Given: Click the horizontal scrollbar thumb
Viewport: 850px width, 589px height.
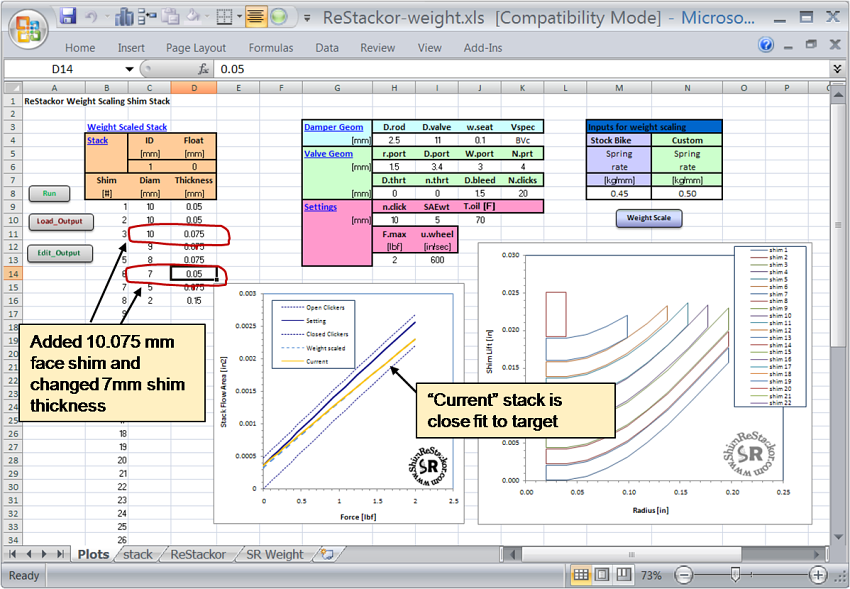Looking at the screenshot, I should [x=632, y=554].
